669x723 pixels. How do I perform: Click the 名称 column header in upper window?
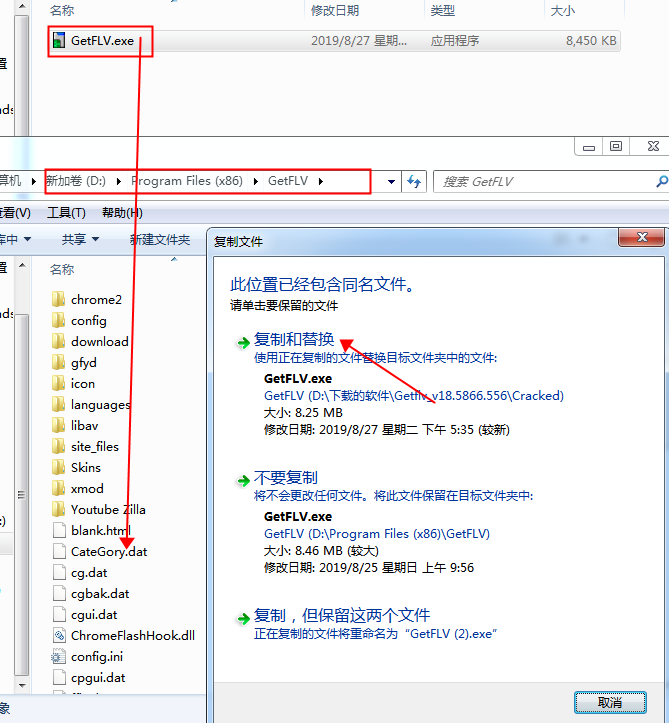click(62, 11)
